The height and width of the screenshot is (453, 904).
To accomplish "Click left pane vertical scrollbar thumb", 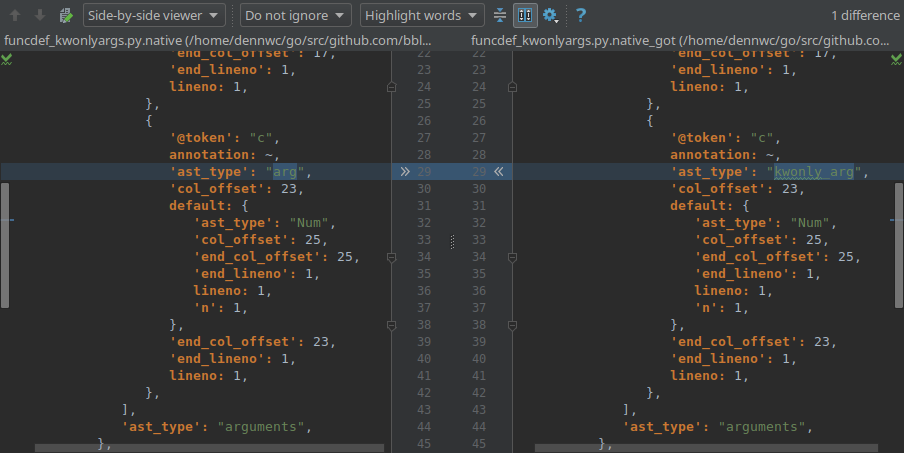I will point(5,245).
